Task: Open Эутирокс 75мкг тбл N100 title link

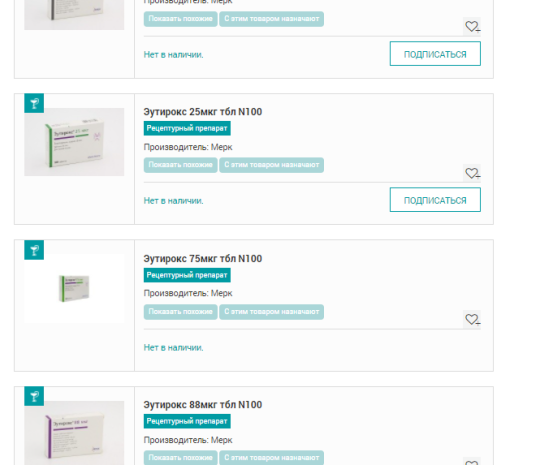Action: coord(203,258)
